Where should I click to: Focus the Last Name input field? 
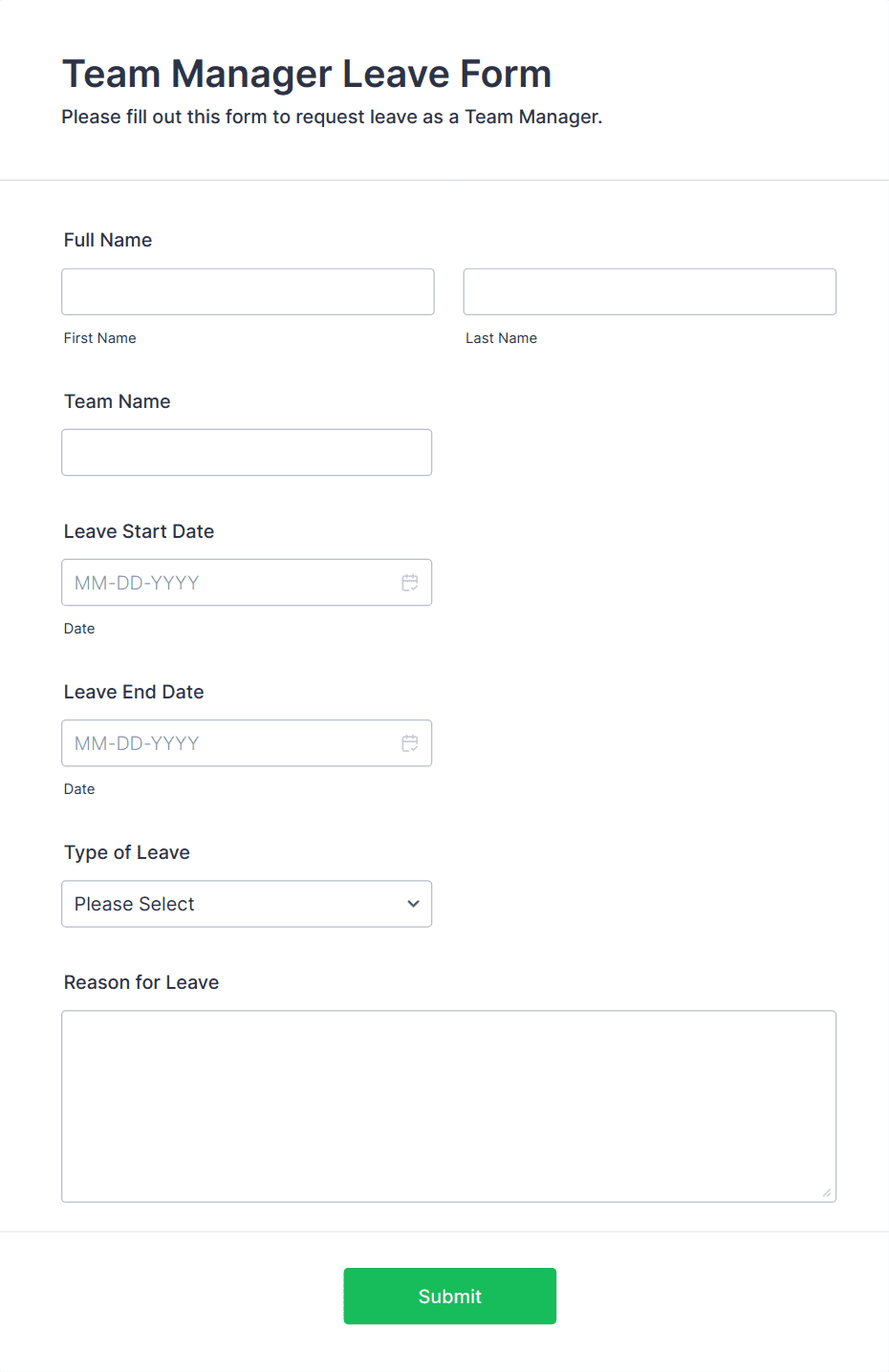(650, 291)
